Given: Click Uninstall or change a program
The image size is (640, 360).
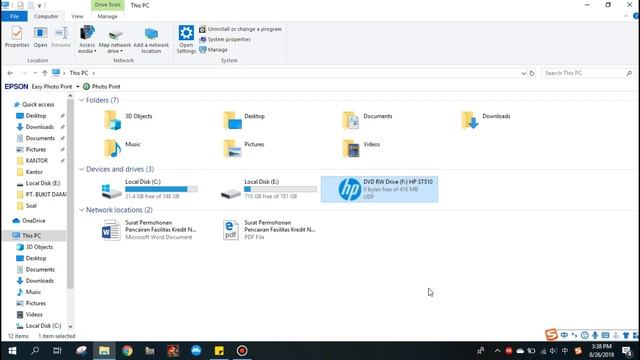Looking at the screenshot, I should pos(240,29).
